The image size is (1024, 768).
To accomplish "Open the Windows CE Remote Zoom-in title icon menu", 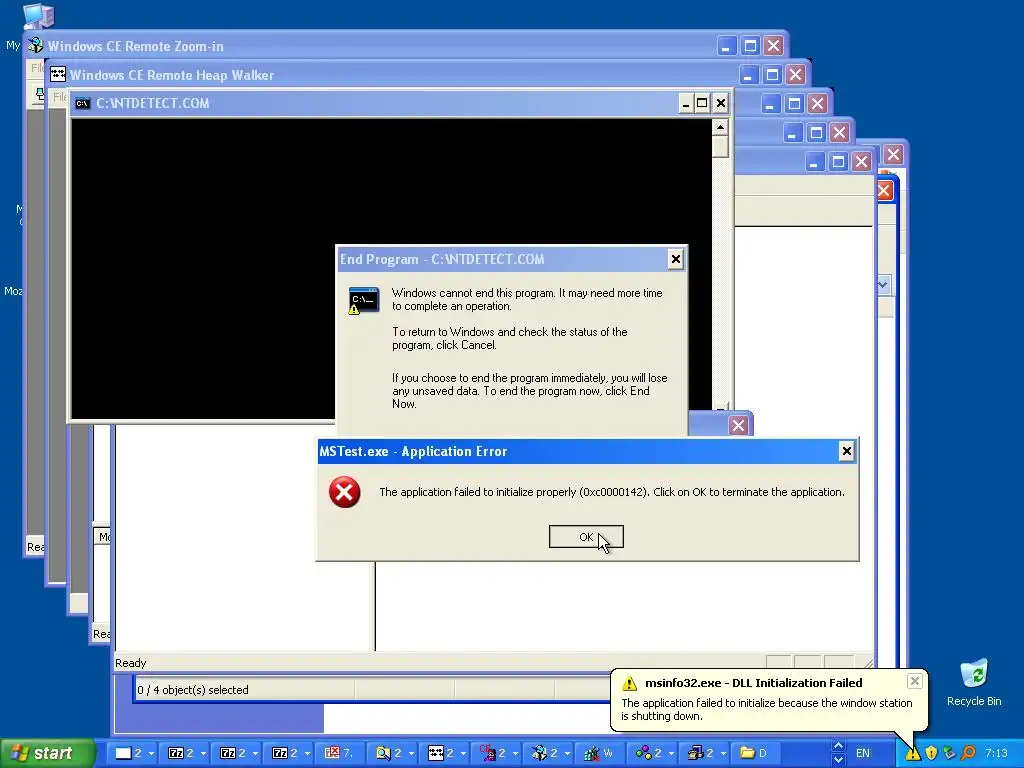I will pos(35,46).
